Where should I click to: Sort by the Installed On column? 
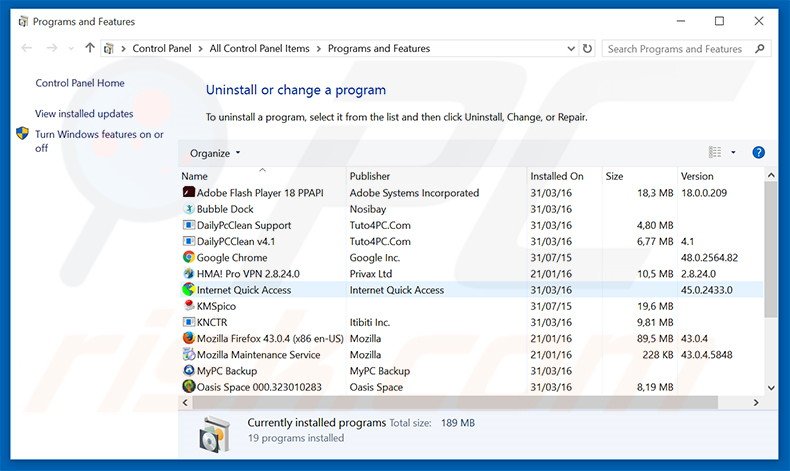pos(557,176)
